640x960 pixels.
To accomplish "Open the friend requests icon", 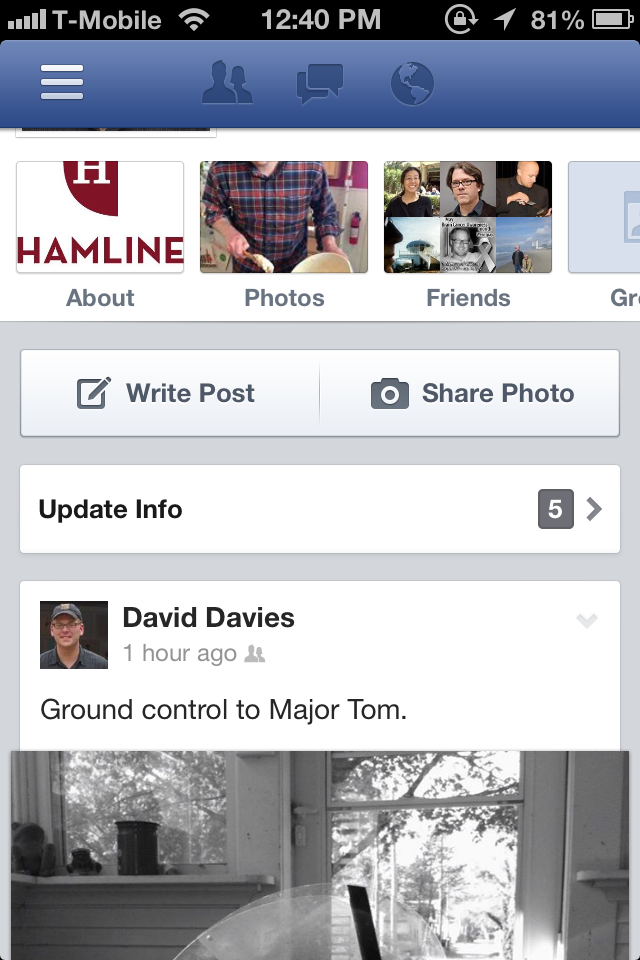I will pos(227,83).
